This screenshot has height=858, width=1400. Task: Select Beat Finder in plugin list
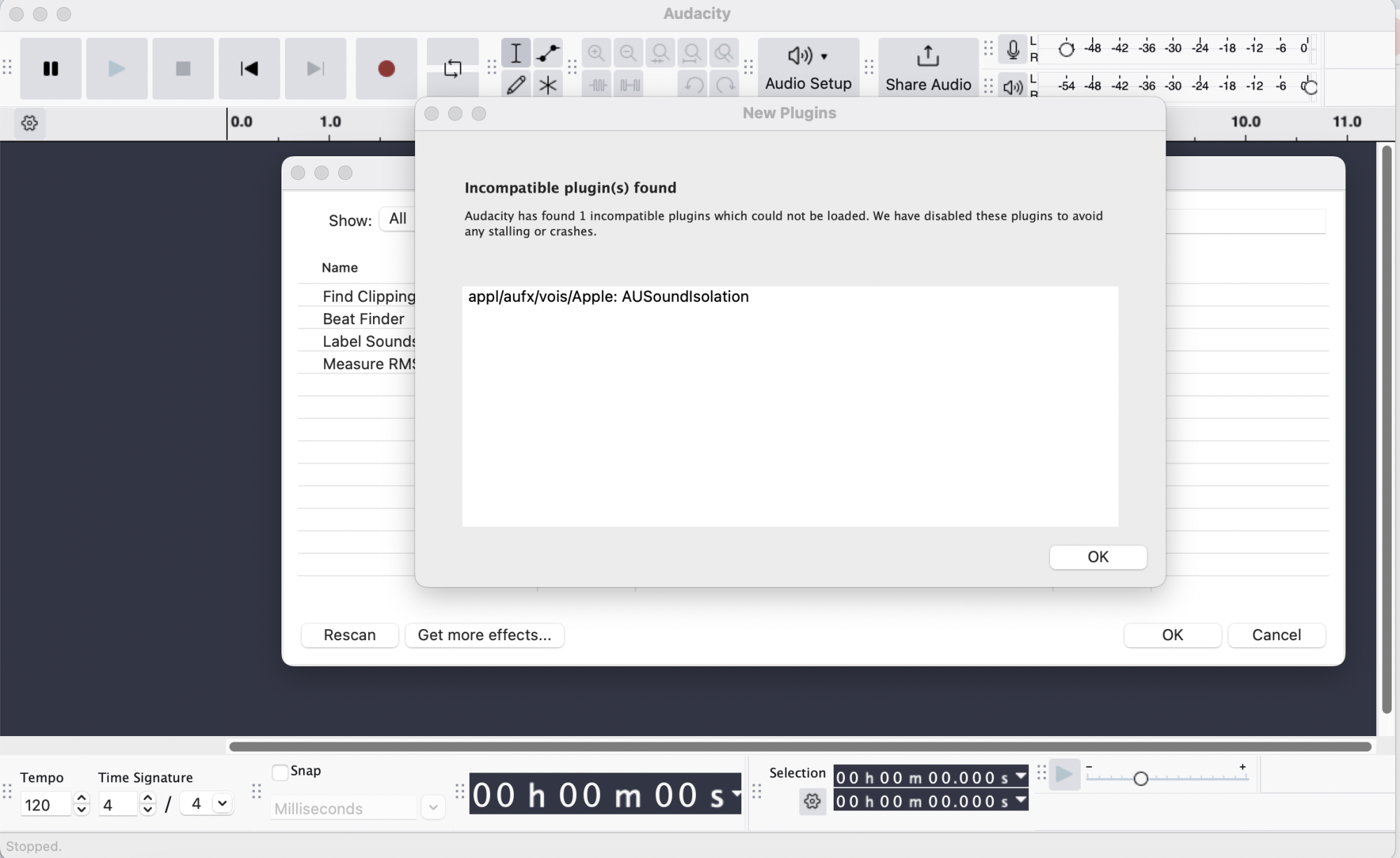coord(363,319)
